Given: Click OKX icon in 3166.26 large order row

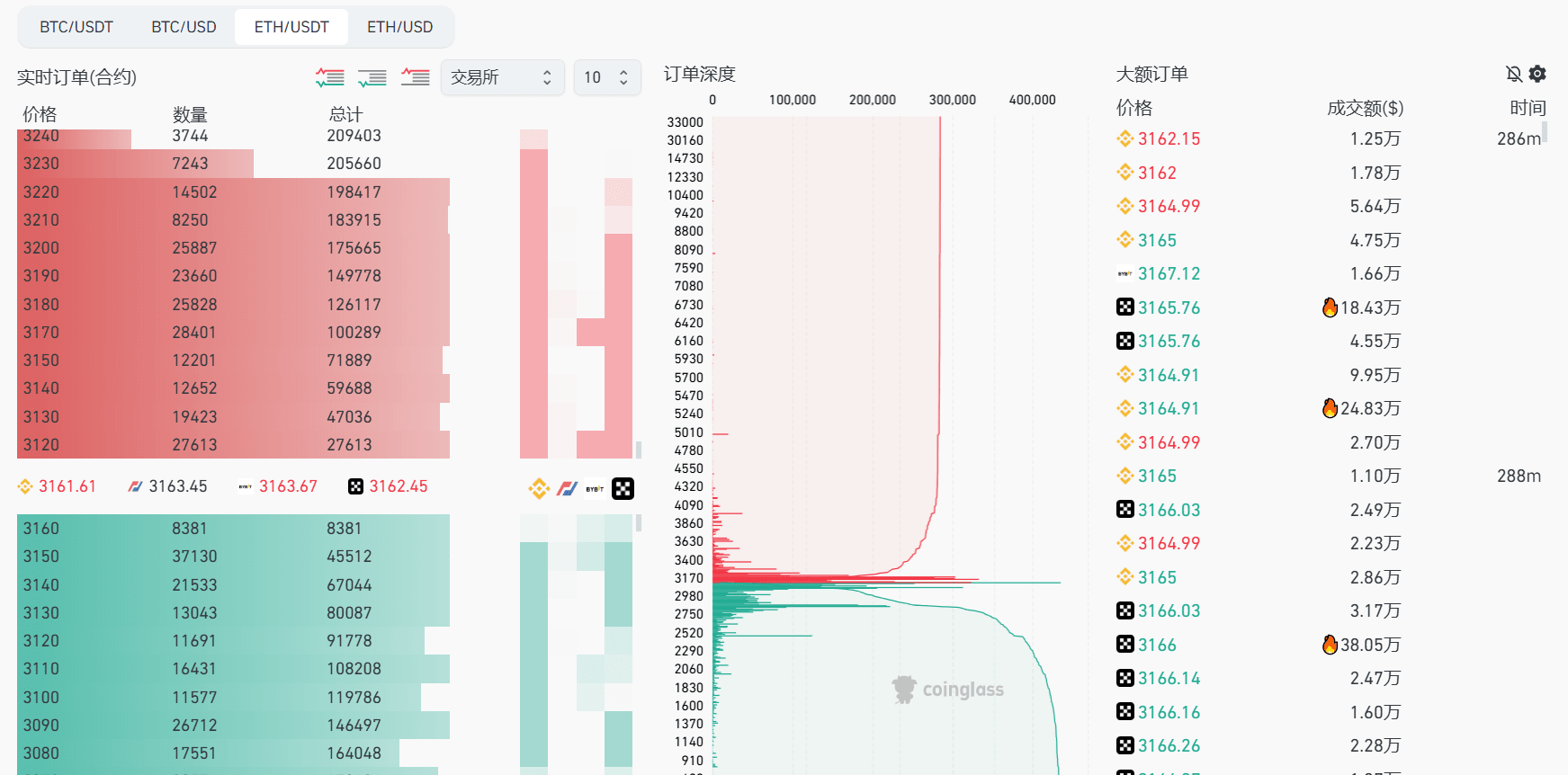Looking at the screenshot, I should point(1124,745).
